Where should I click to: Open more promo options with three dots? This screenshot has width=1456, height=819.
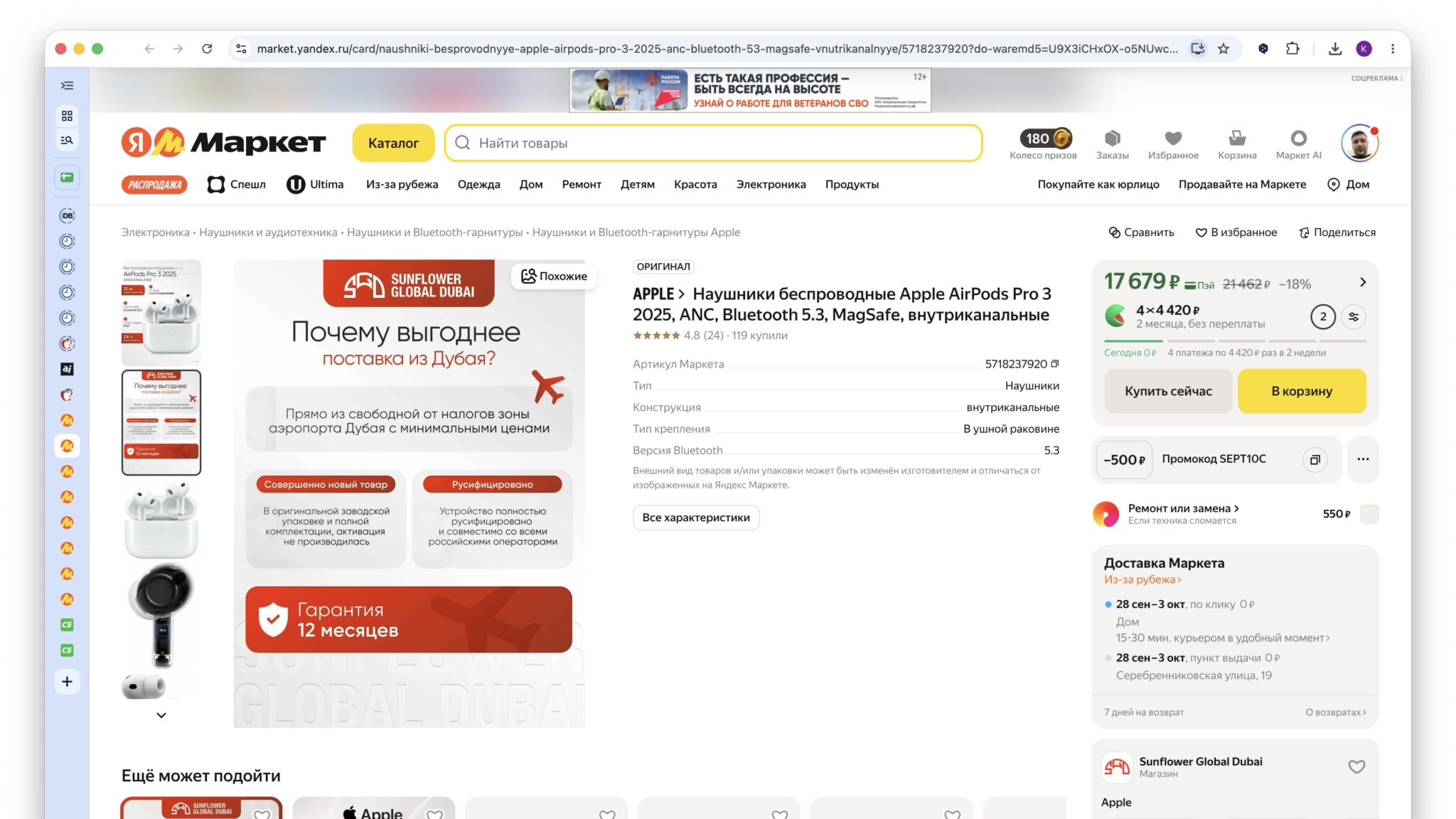pyautogui.click(x=1363, y=459)
